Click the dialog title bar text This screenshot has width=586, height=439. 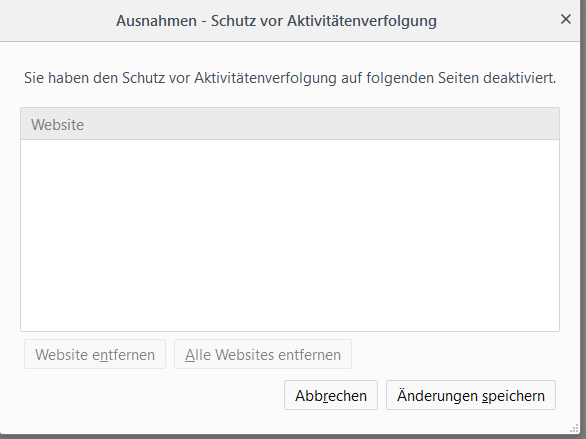276,21
